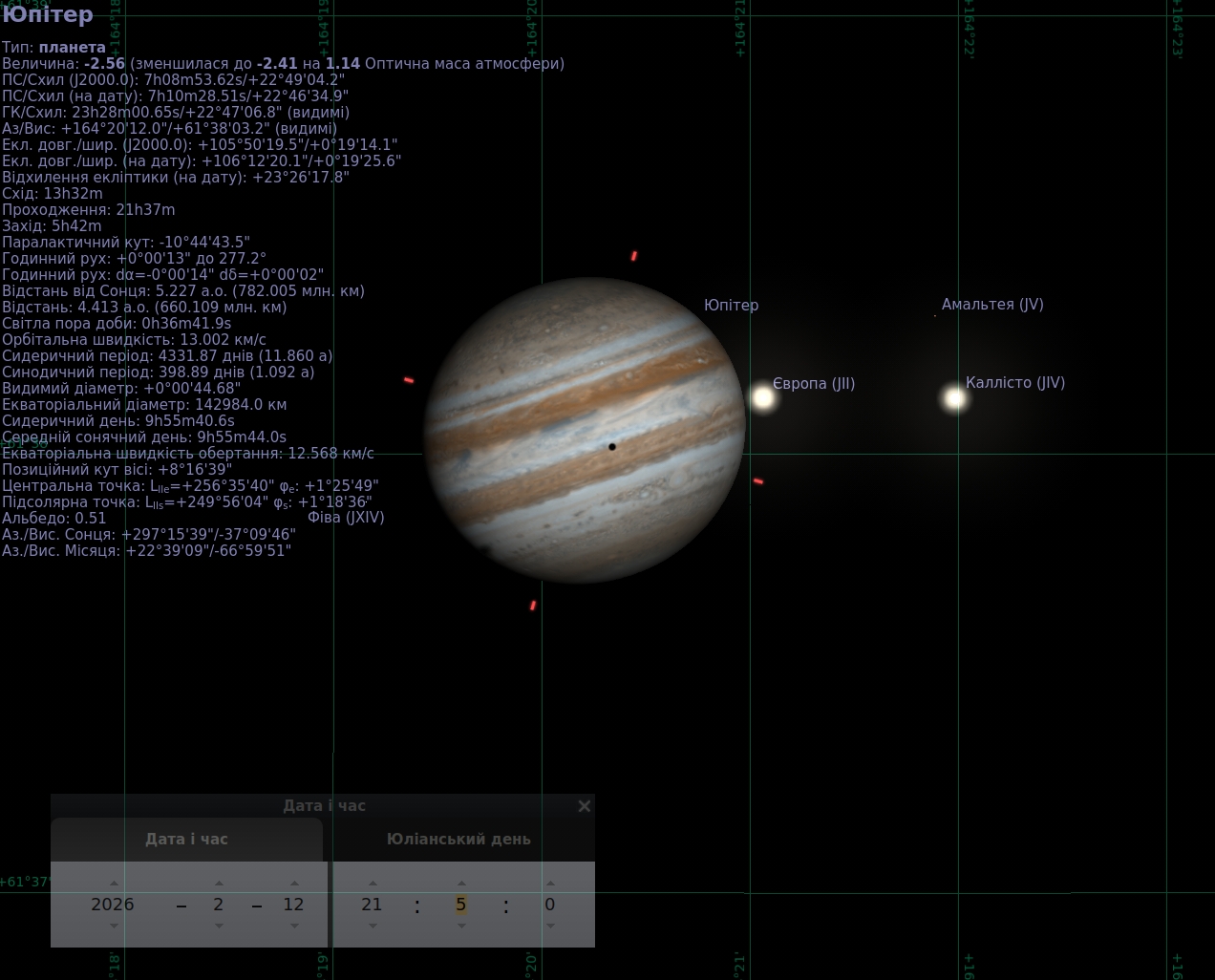Increase the minutes with the arrow above 5
Viewport: 1215px width, 980px height.
click(461, 884)
